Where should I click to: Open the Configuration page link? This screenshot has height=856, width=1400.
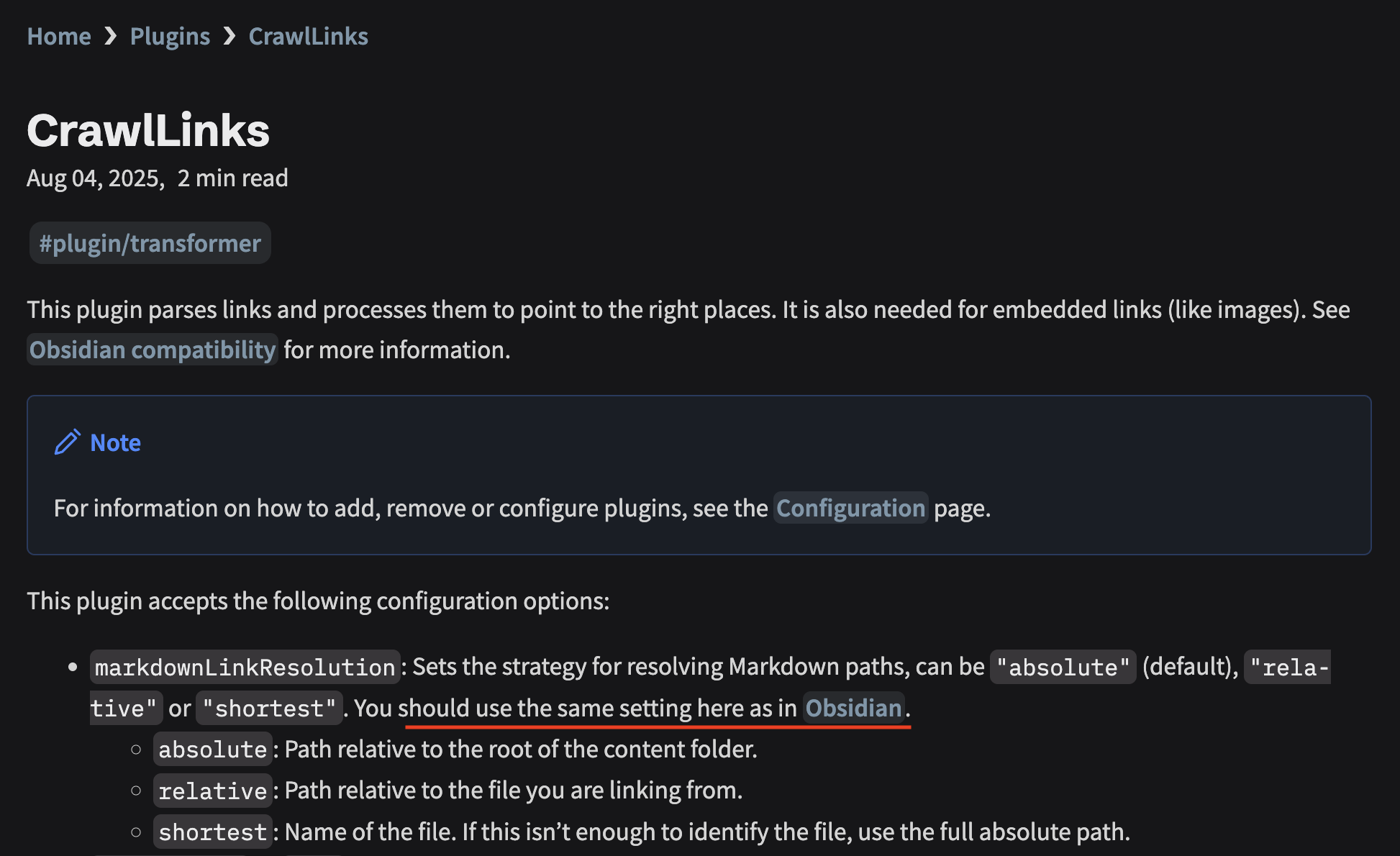pyautogui.click(x=850, y=508)
